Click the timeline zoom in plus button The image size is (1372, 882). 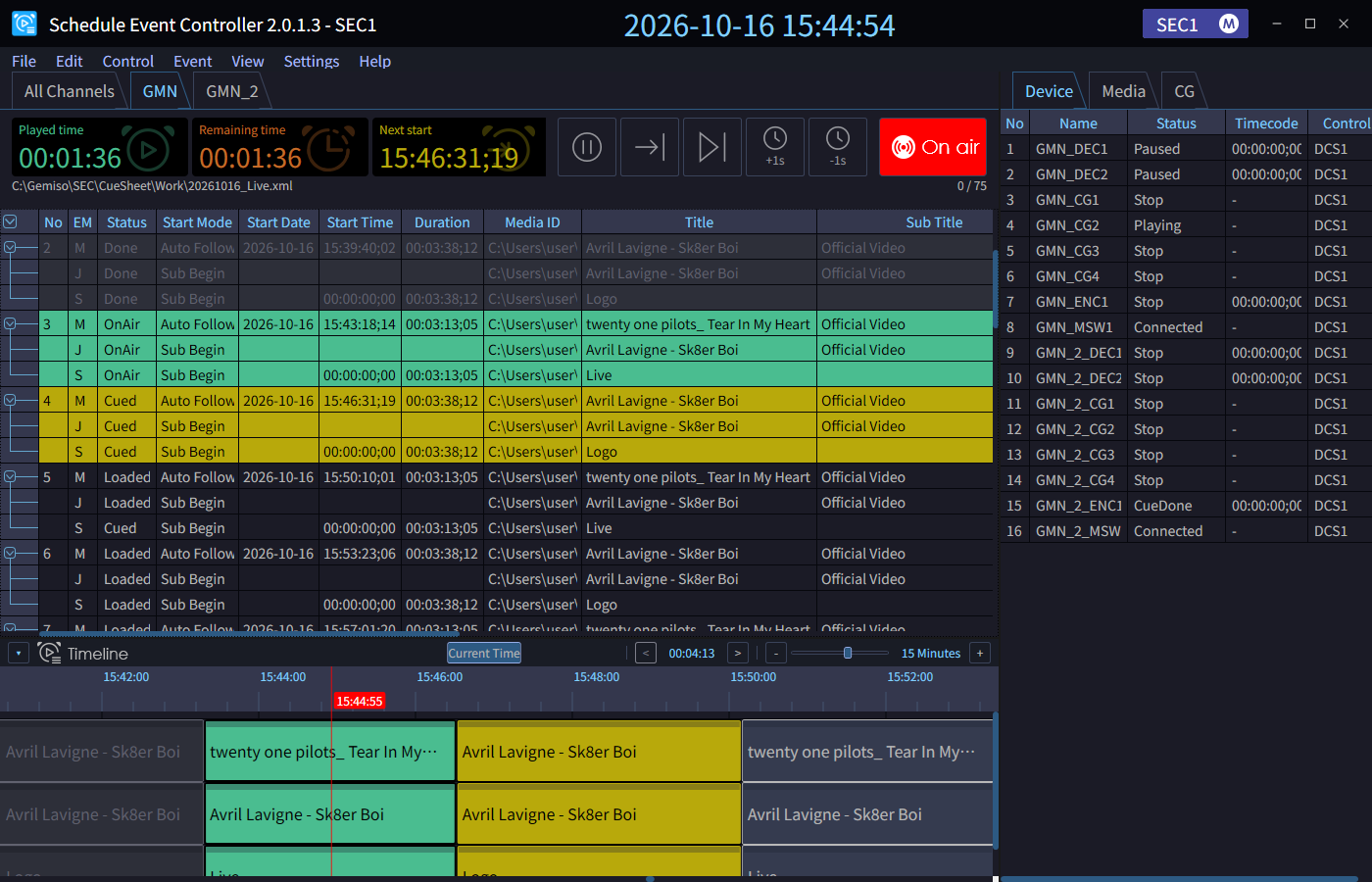point(980,653)
